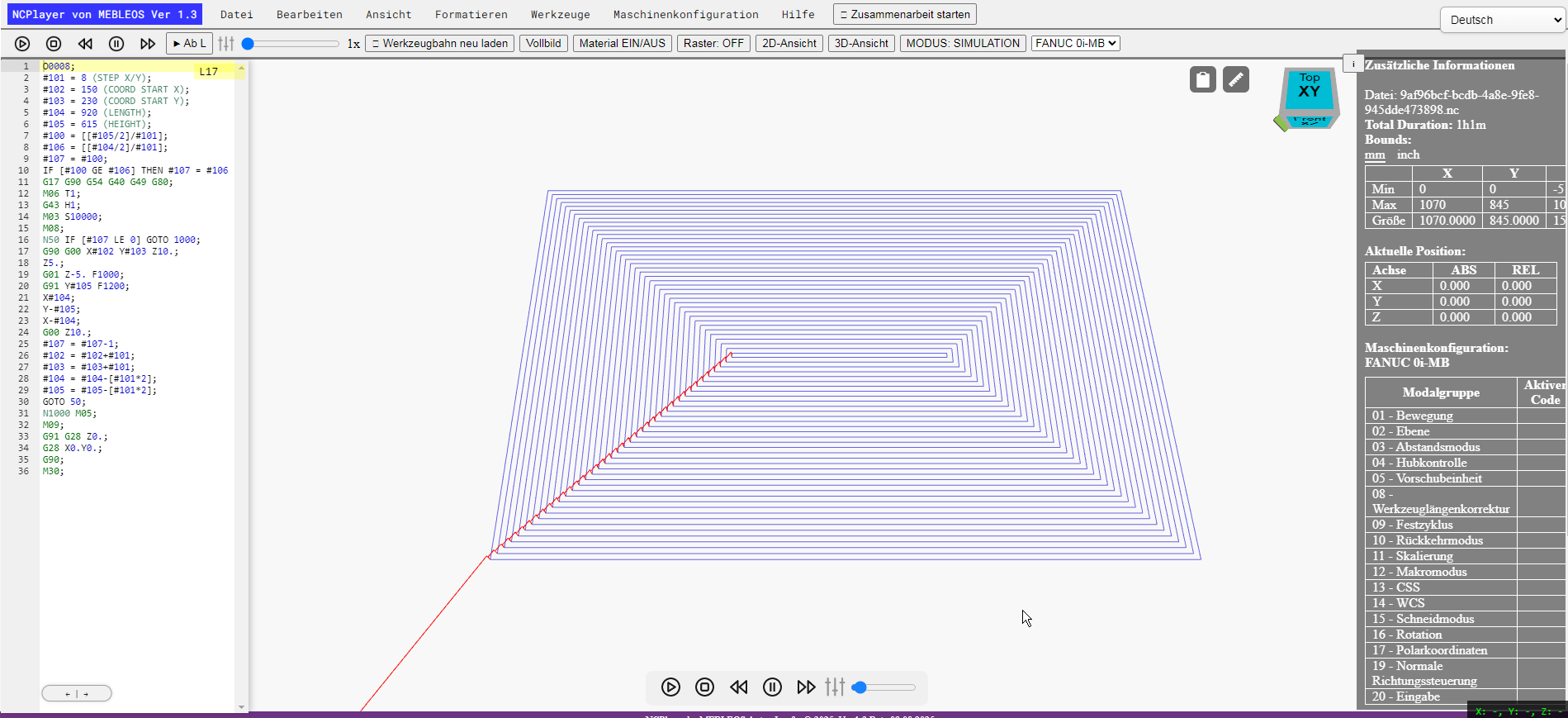The width and height of the screenshot is (1568, 718).
Task: Click the top speed slider handle
Action: pos(248,44)
